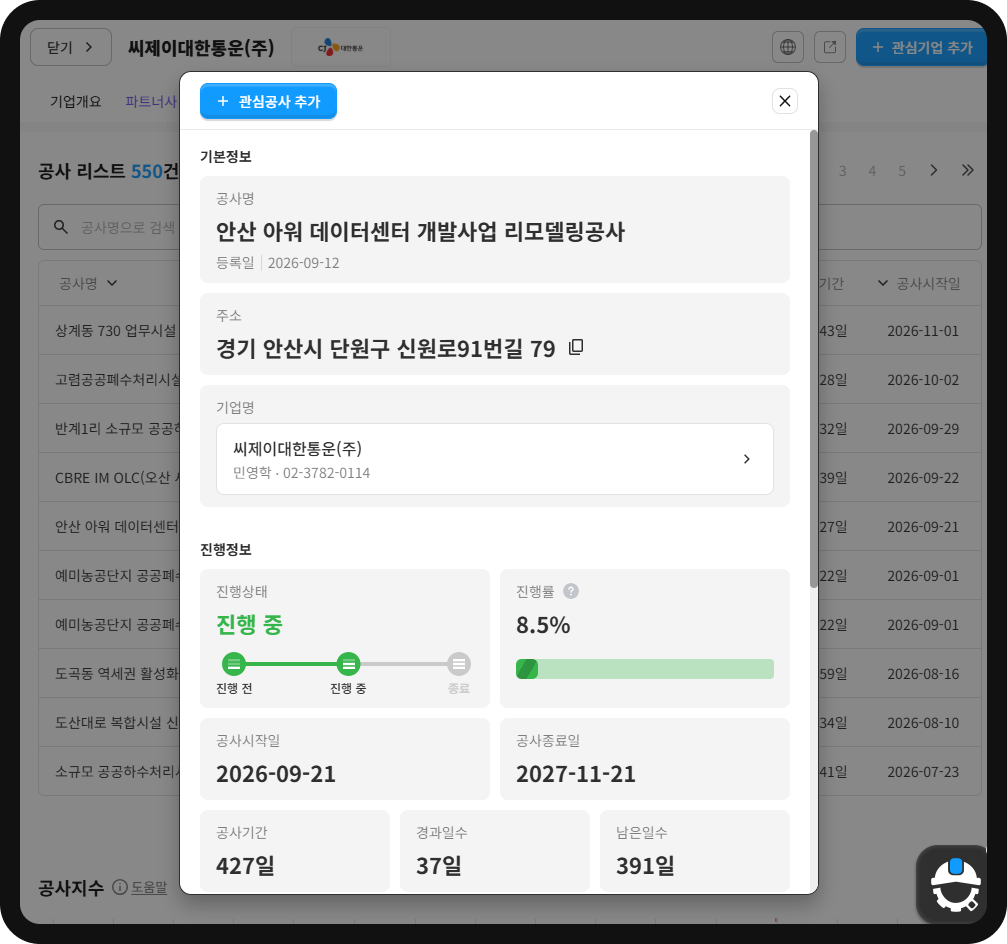
Task: Click the 2026-10-02 start date cell
Action: point(923,380)
